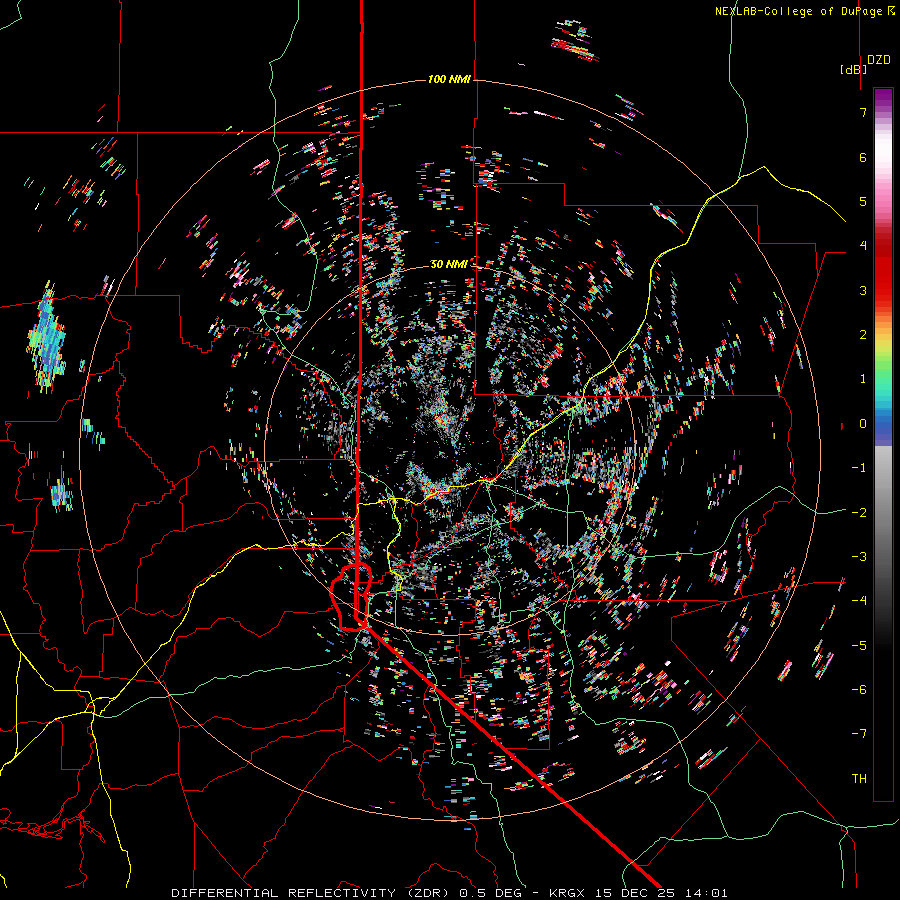
Task: Click the -1 value on the scale
Action: (859, 468)
